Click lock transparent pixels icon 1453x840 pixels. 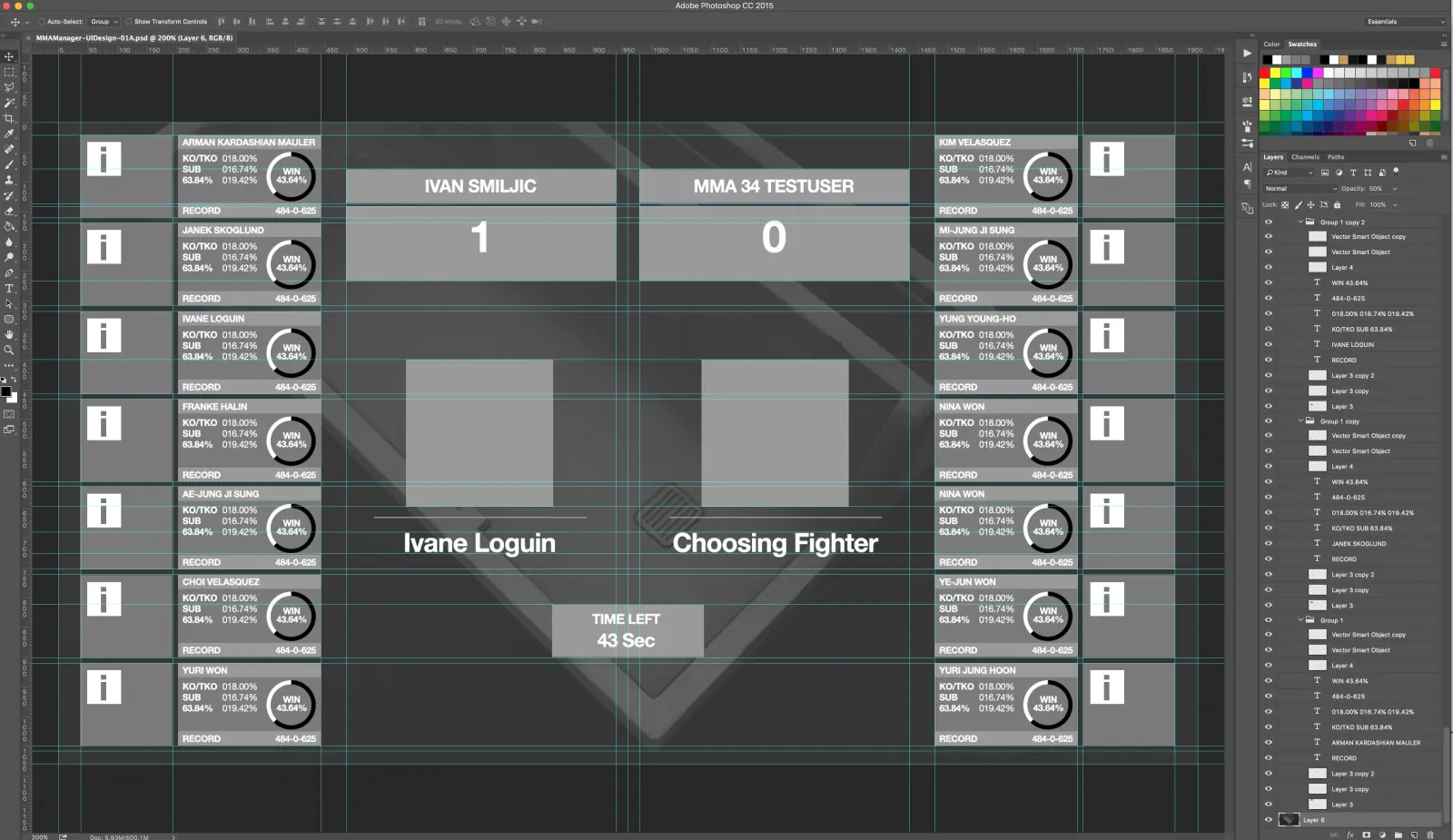point(1285,204)
